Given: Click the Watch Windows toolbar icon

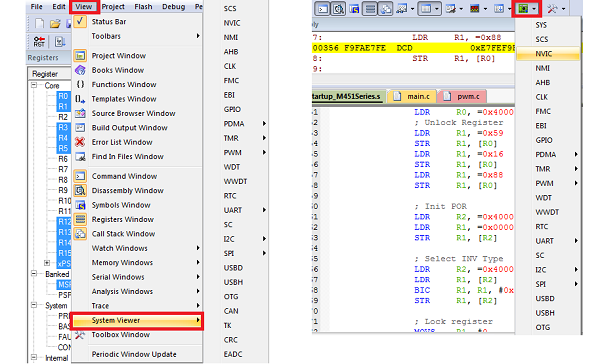Looking at the screenshot, I should [x=401, y=8].
